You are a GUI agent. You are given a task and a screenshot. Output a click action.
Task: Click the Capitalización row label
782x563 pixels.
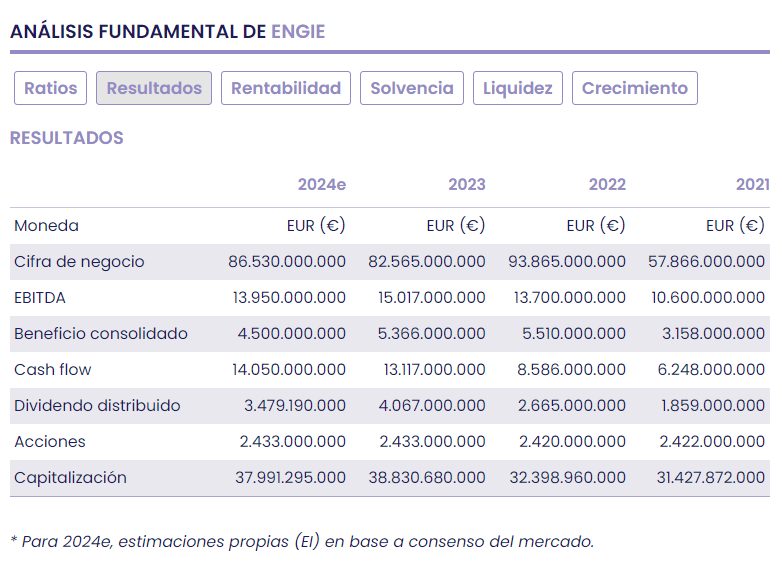[x=70, y=478]
